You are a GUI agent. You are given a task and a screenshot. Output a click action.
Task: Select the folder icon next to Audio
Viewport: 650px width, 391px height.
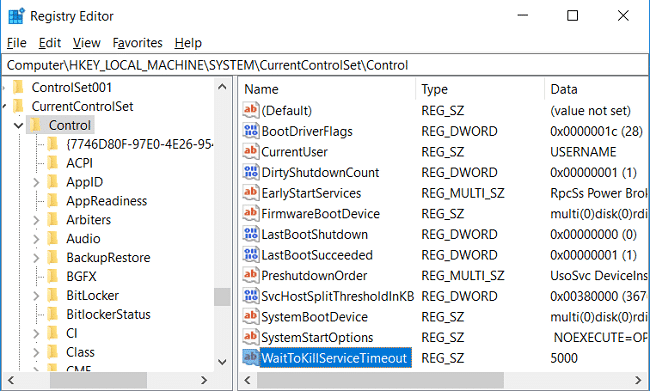coord(53,238)
